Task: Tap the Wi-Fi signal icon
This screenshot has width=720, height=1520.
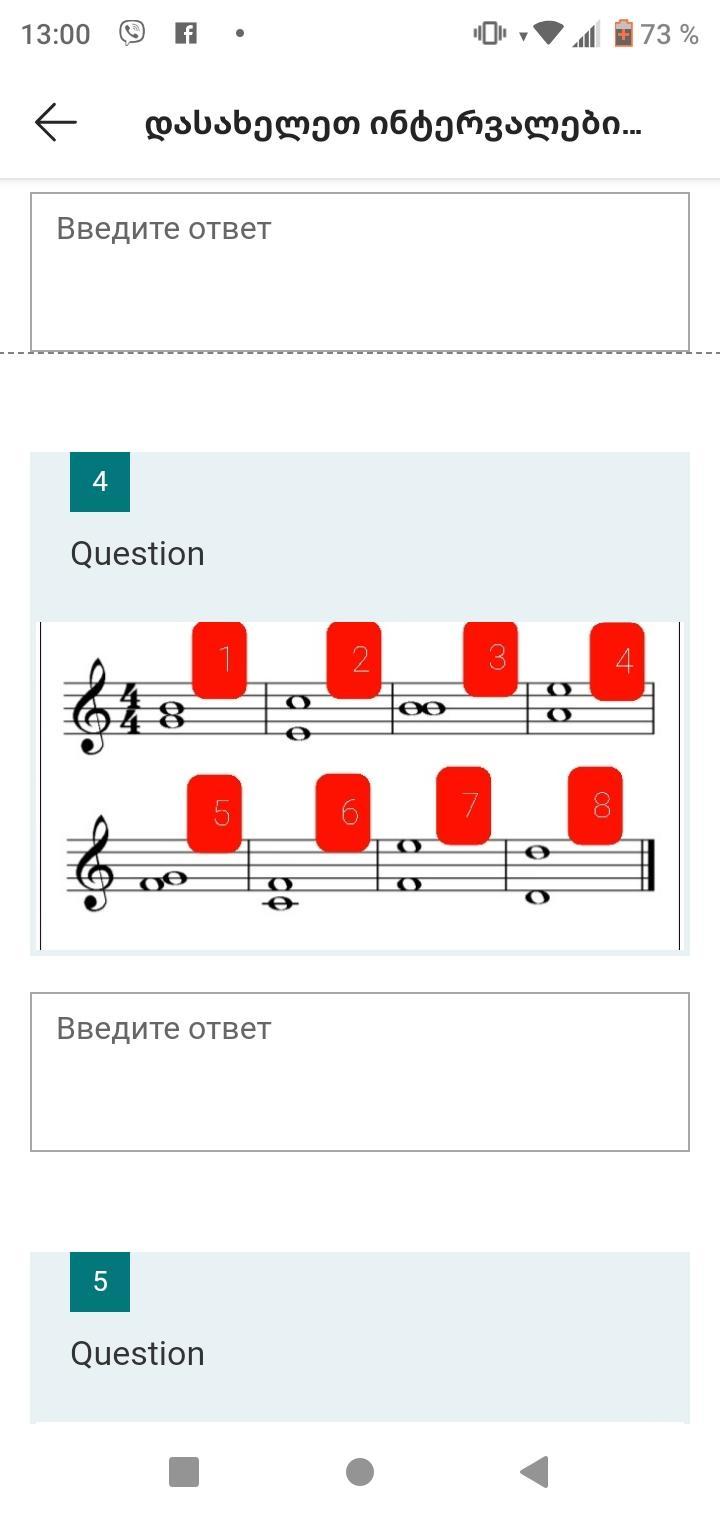Action: click(x=548, y=33)
